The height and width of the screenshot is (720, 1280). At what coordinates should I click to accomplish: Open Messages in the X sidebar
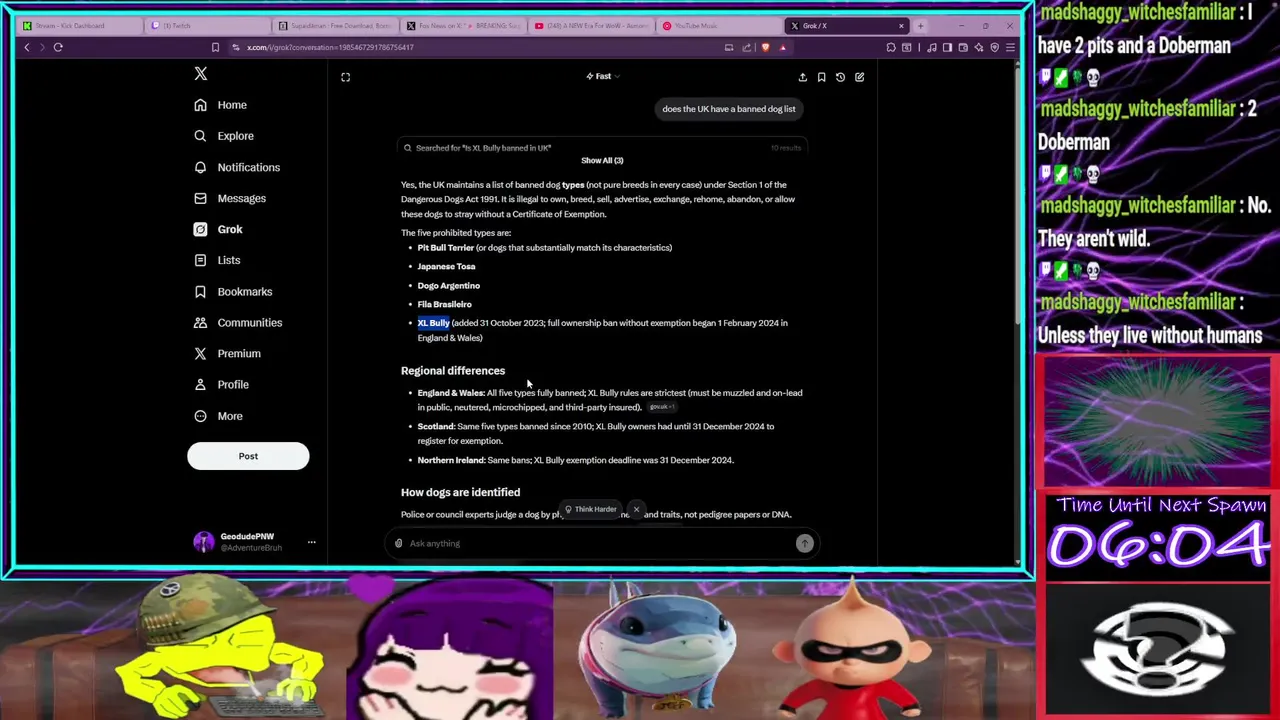(230, 198)
